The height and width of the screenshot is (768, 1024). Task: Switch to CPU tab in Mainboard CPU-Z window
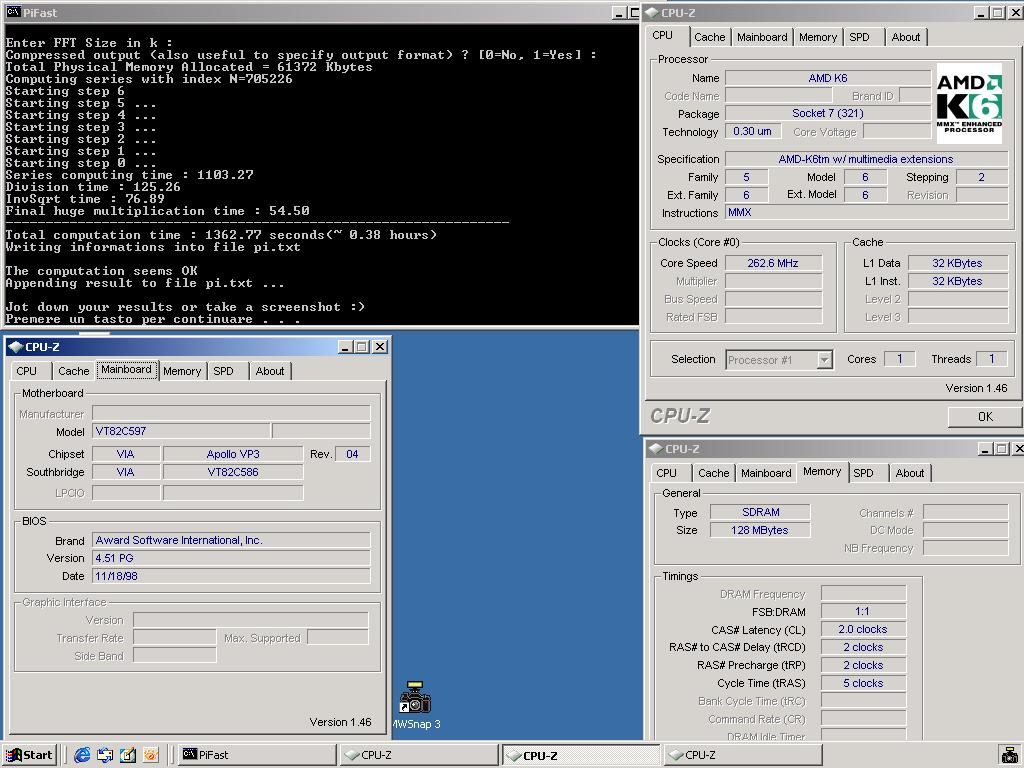pyautogui.click(x=27, y=371)
